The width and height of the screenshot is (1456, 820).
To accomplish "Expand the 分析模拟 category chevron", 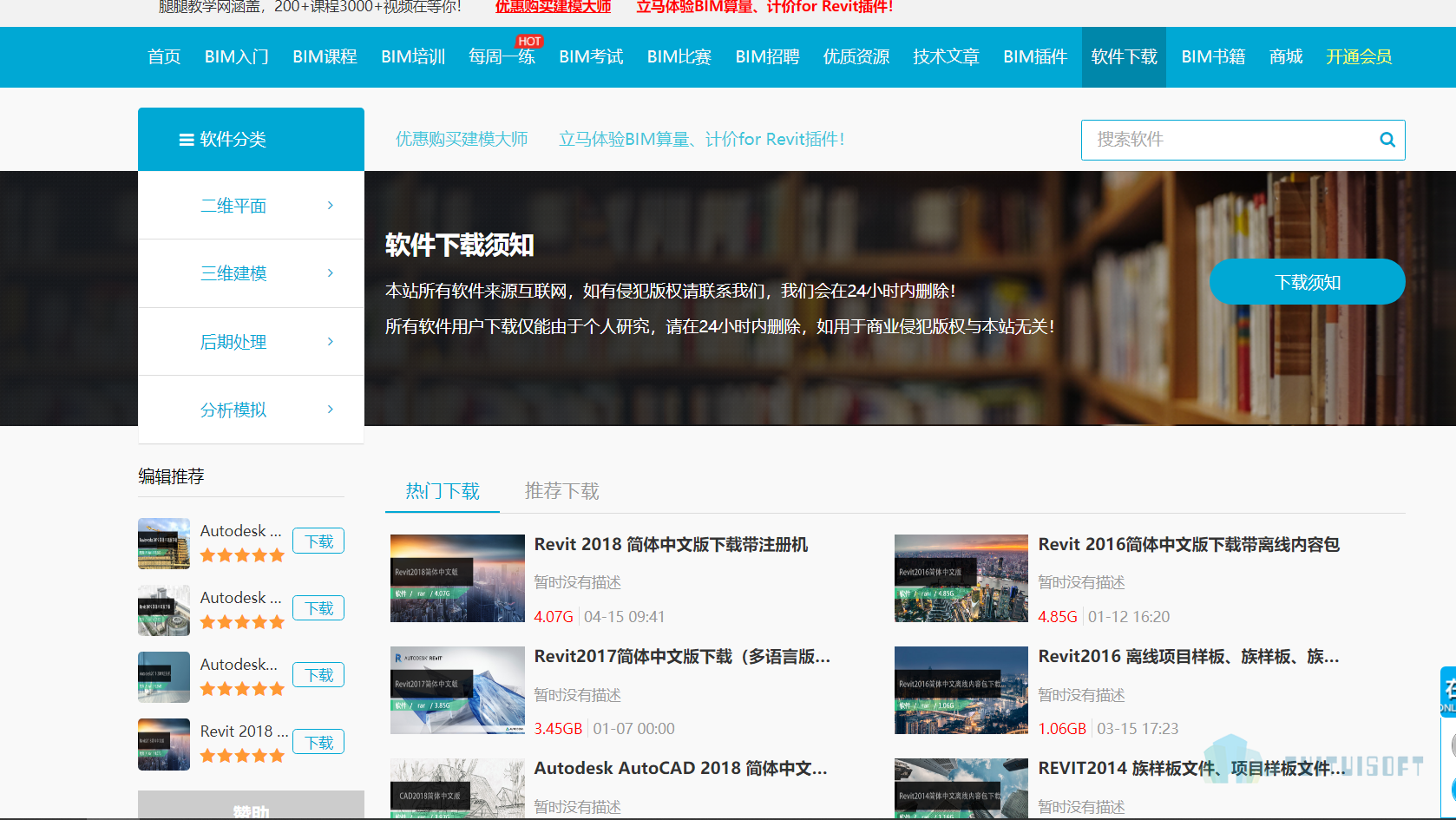I will pyautogui.click(x=331, y=410).
